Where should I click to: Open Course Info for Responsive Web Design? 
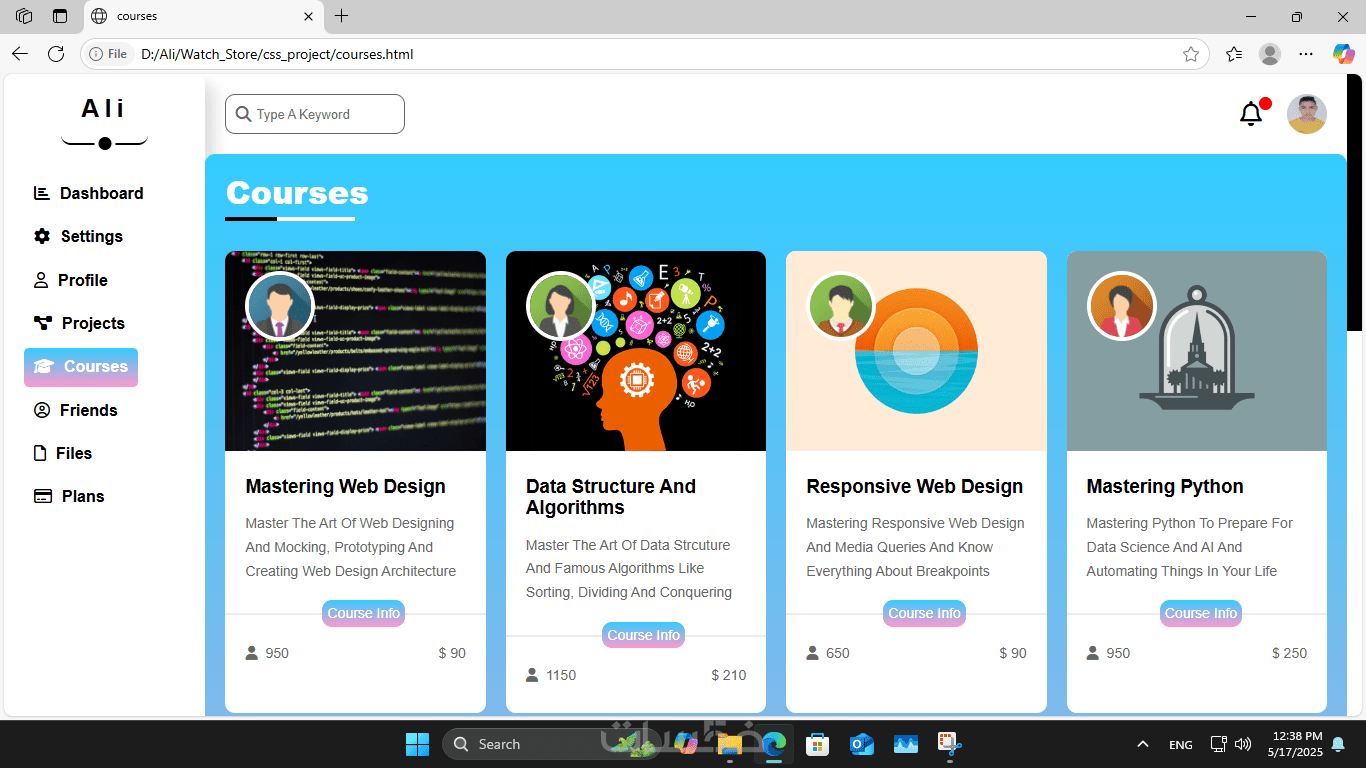[925, 613]
